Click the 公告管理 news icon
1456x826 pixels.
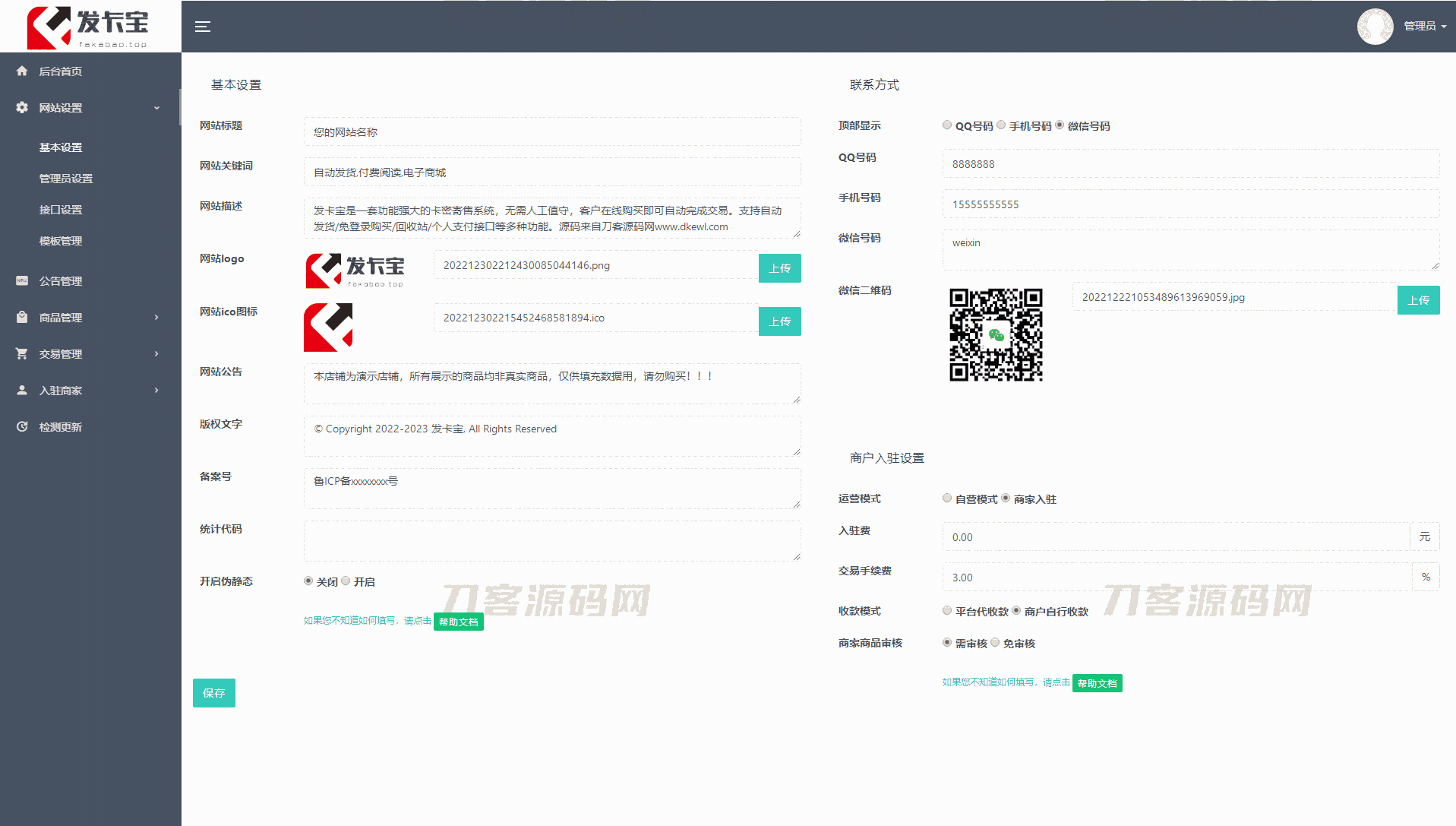[22, 281]
